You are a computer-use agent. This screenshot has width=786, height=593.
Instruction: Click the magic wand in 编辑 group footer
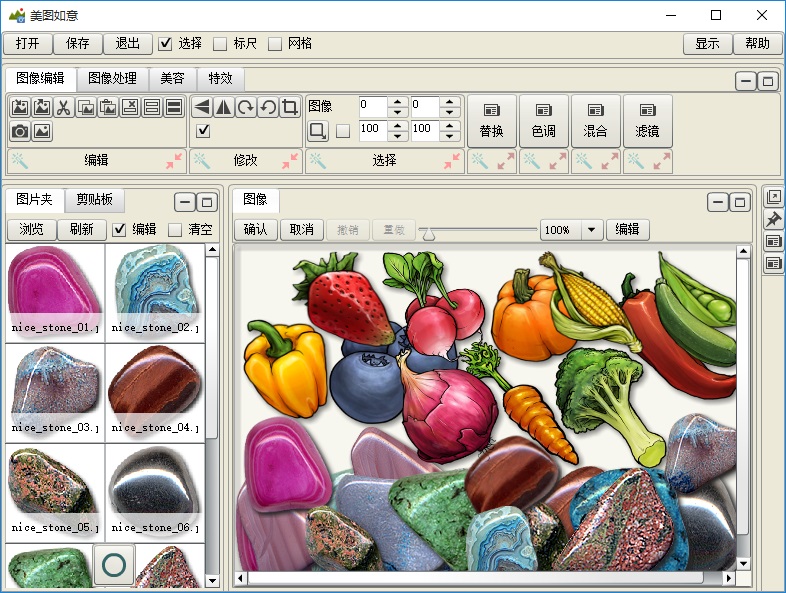coord(20,161)
